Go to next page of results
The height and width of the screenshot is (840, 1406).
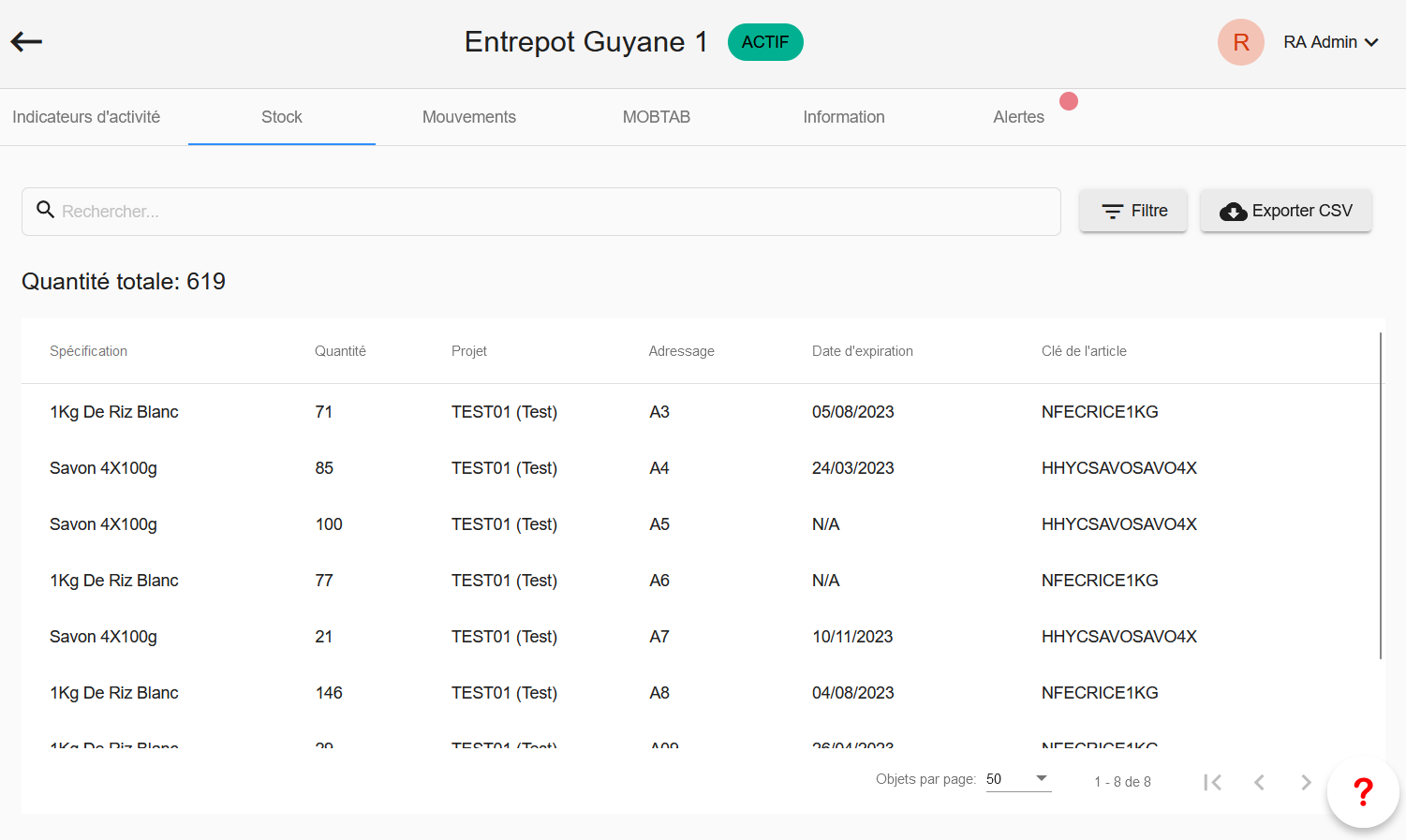pos(1306,782)
